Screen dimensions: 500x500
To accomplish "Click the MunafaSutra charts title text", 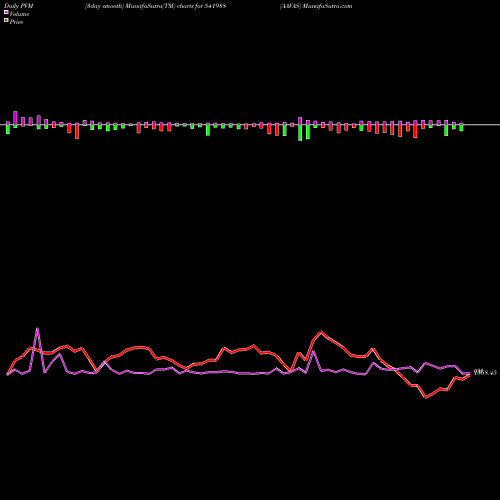I will point(155,6).
